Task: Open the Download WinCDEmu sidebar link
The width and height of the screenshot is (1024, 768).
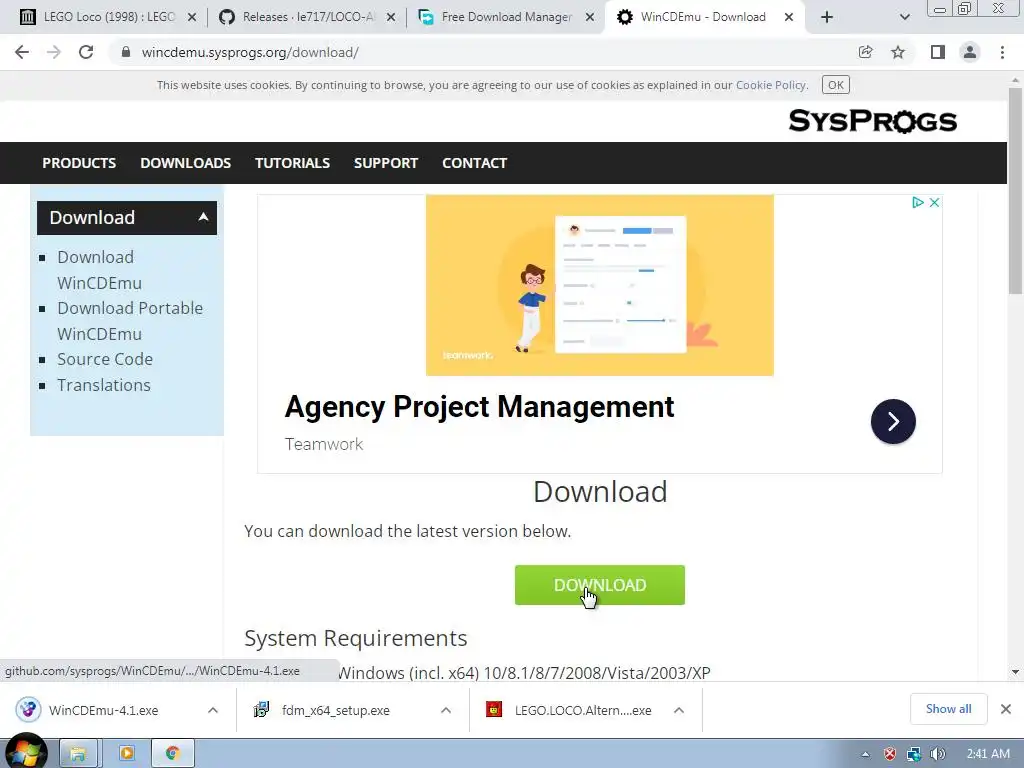Action: 99,270
